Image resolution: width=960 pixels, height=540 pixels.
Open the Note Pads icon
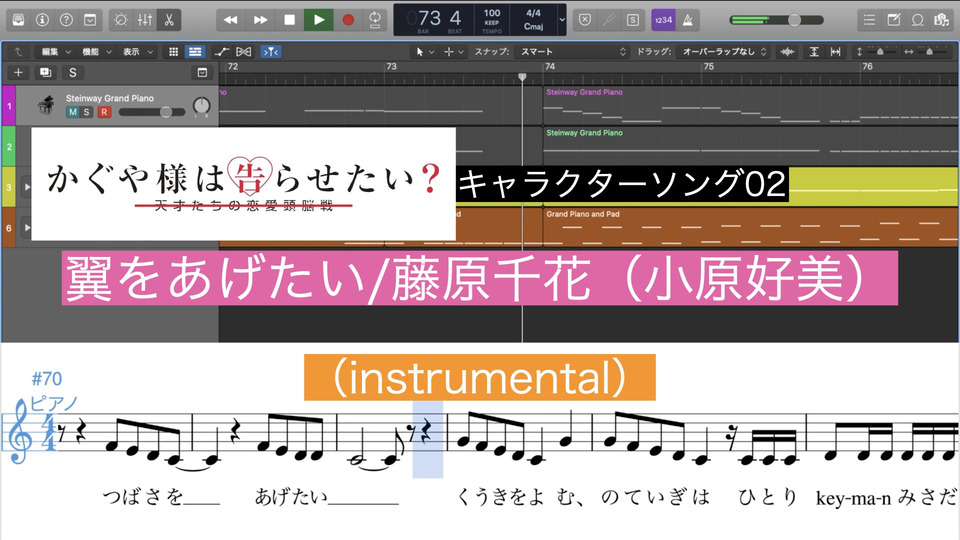click(x=893, y=20)
